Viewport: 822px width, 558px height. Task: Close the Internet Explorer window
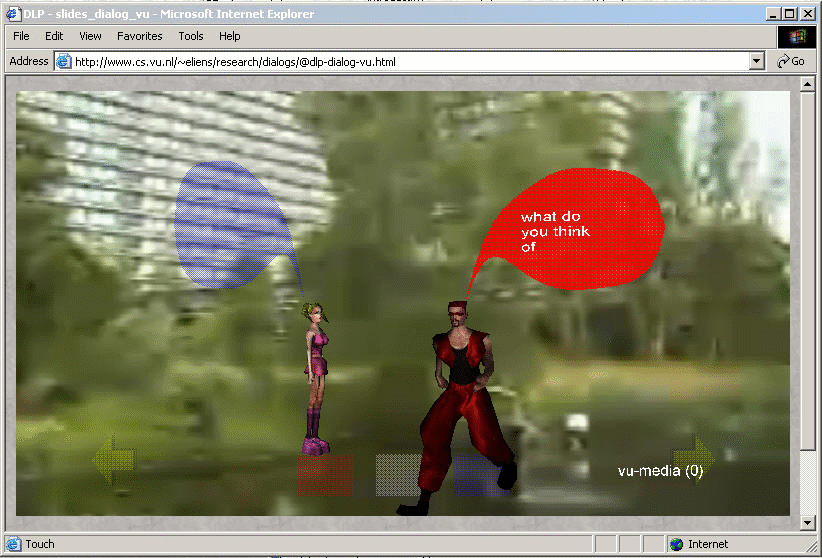pos(808,14)
